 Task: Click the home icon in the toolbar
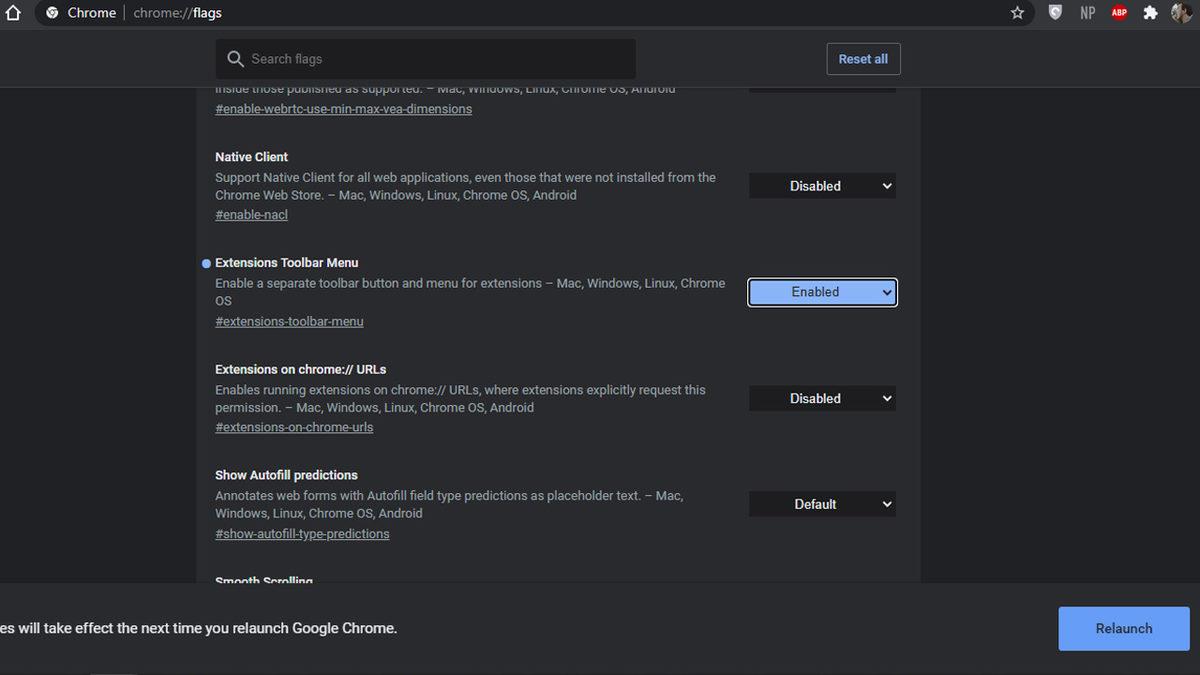pos(14,12)
